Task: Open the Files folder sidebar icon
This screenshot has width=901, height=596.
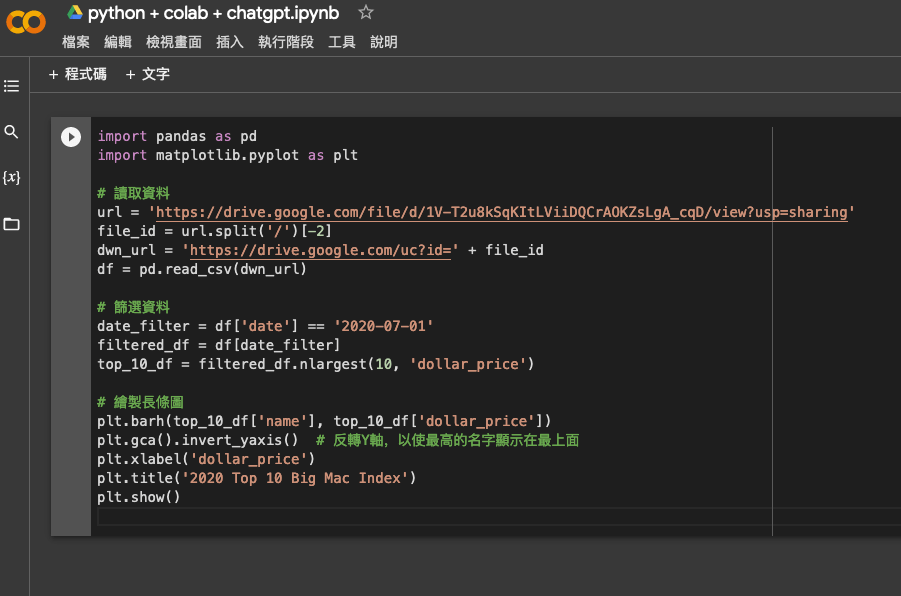Action: 11,224
